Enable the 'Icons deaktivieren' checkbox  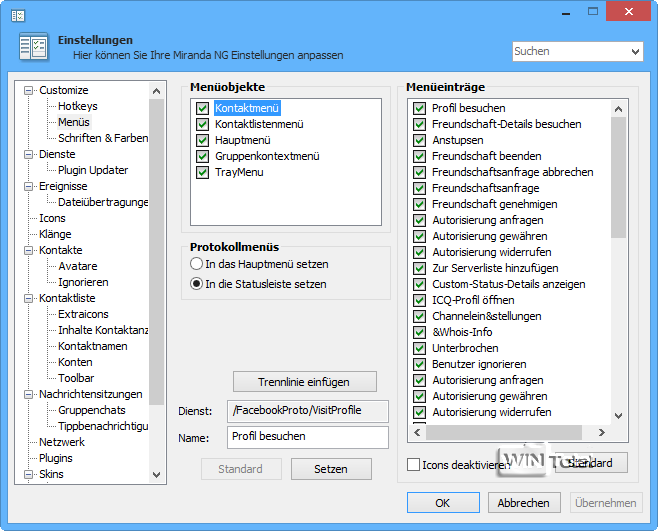tap(413, 465)
